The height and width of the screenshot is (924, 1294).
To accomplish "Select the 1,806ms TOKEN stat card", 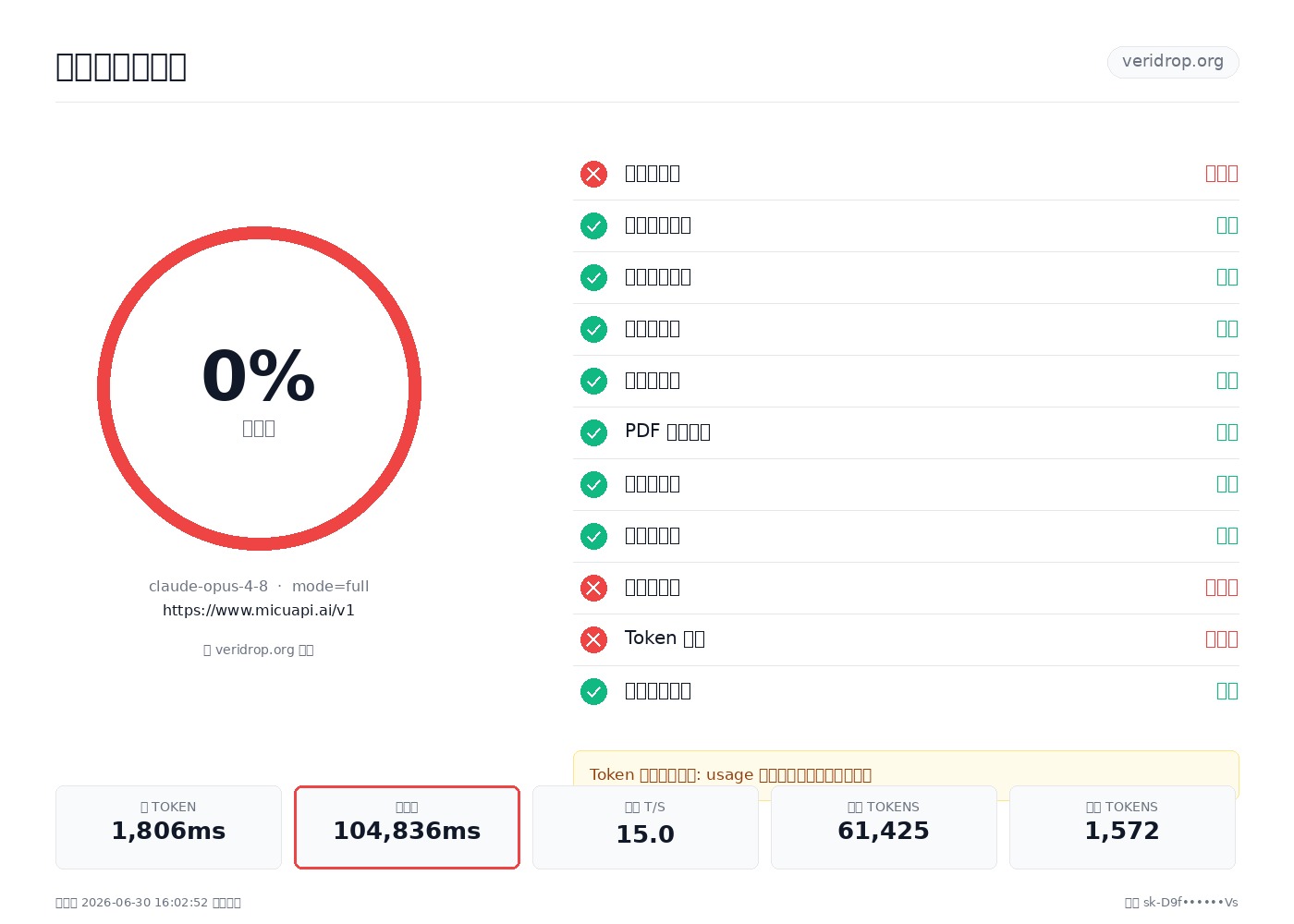I will tap(168, 827).
